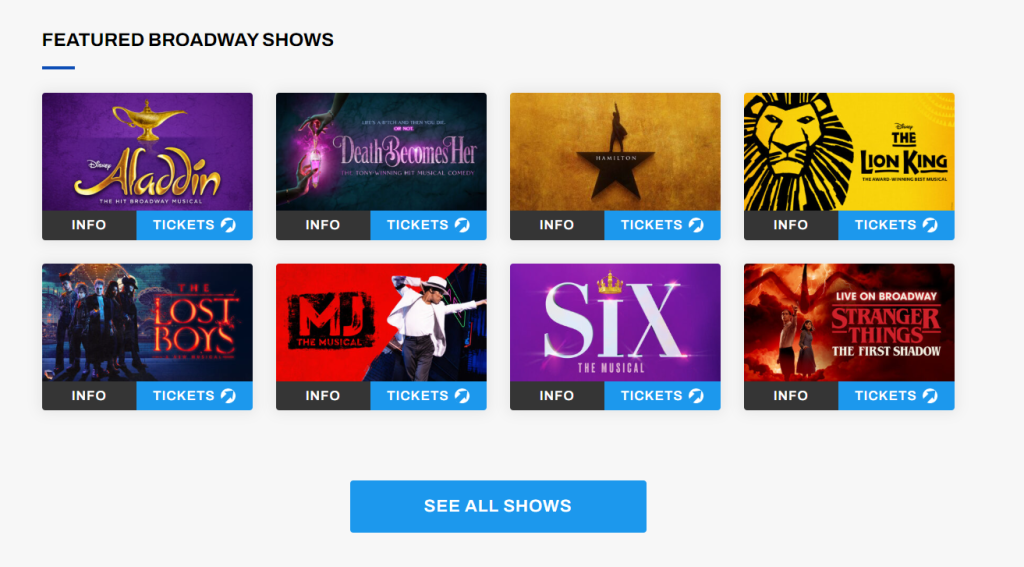The height and width of the screenshot is (567, 1024).
Task: Show Info for The Lion King
Action: 790,225
